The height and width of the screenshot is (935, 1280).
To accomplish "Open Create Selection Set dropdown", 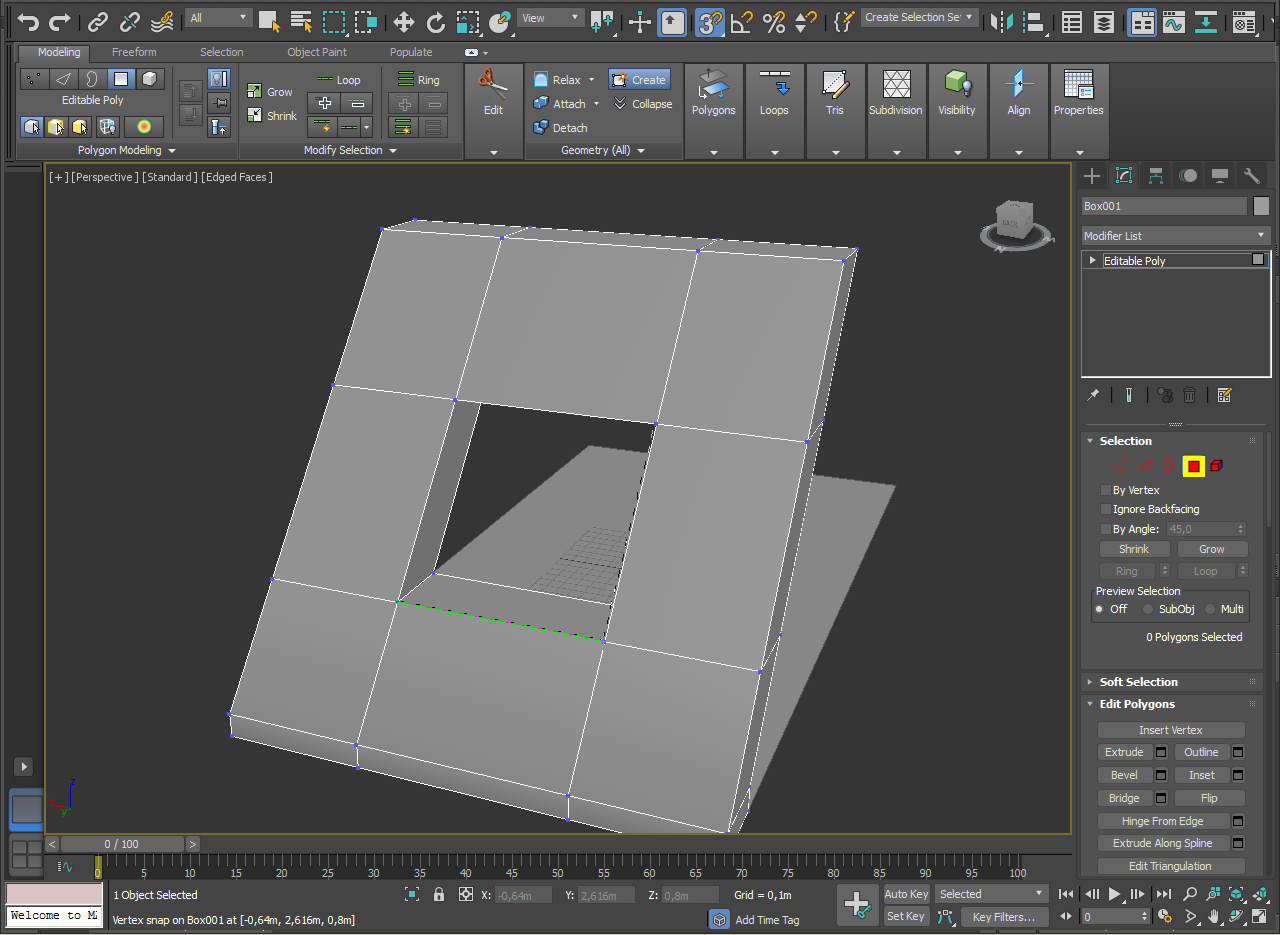I will pos(919,18).
